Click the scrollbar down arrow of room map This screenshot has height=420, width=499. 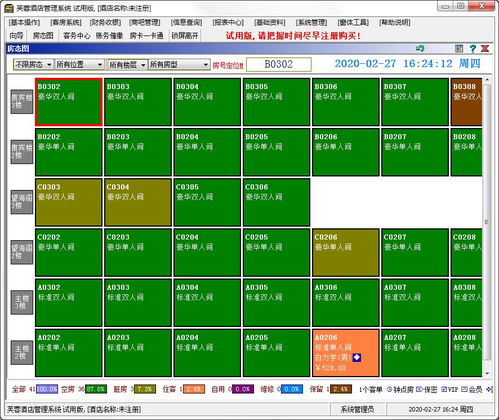pos(487,373)
